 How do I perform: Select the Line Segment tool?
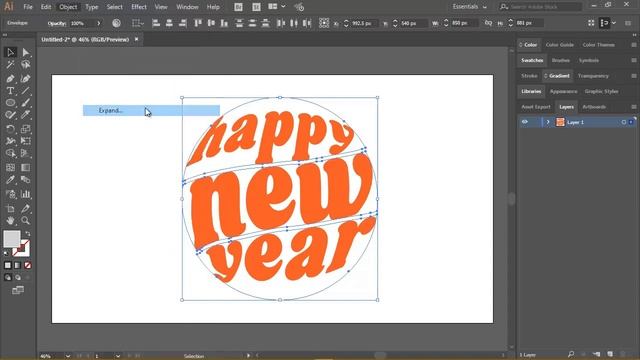[x=26, y=91]
